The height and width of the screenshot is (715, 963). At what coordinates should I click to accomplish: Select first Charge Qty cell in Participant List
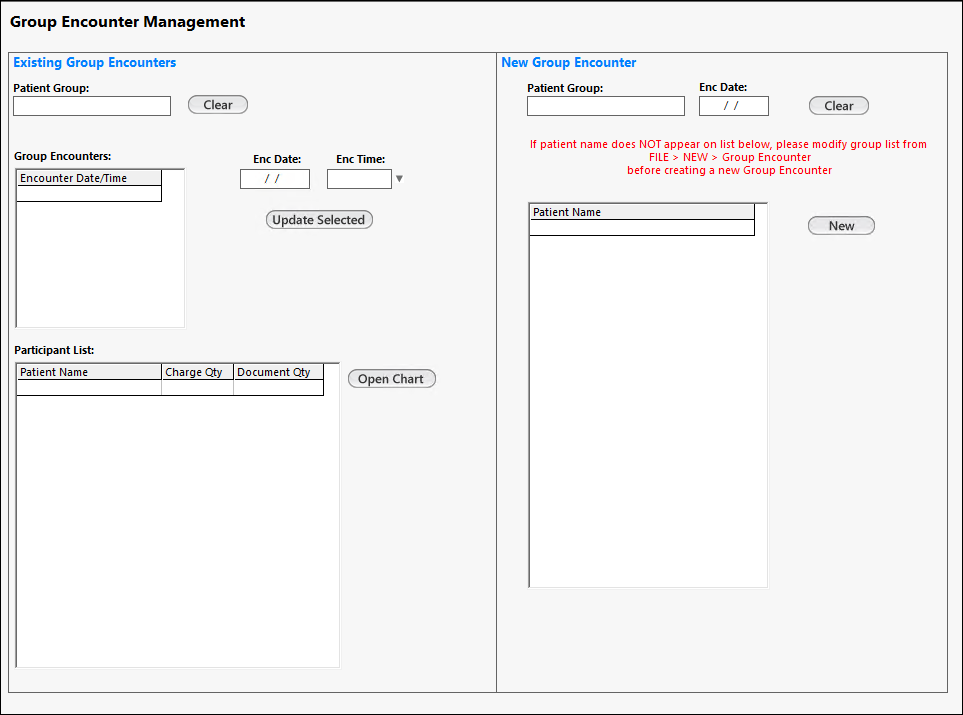[197, 388]
